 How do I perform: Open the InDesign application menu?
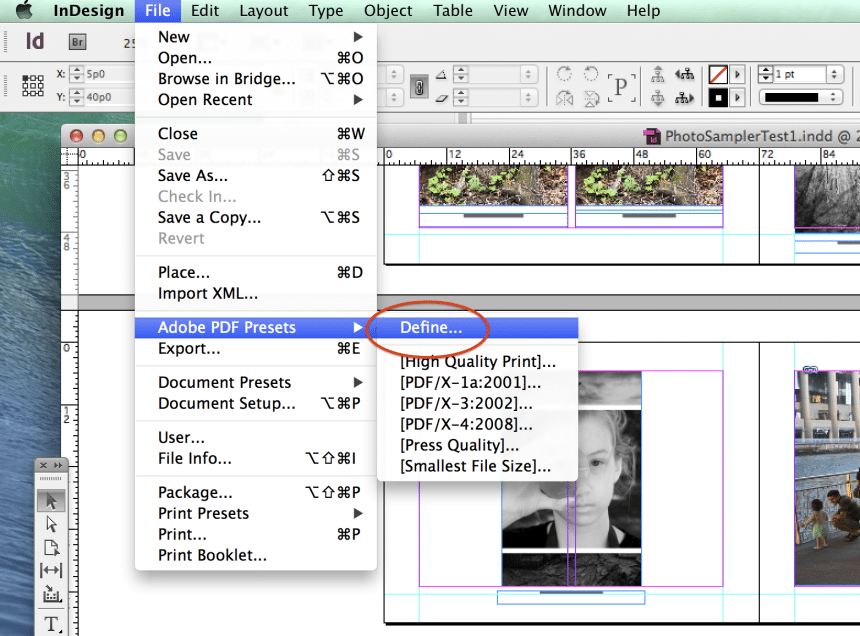pyautogui.click(x=89, y=10)
